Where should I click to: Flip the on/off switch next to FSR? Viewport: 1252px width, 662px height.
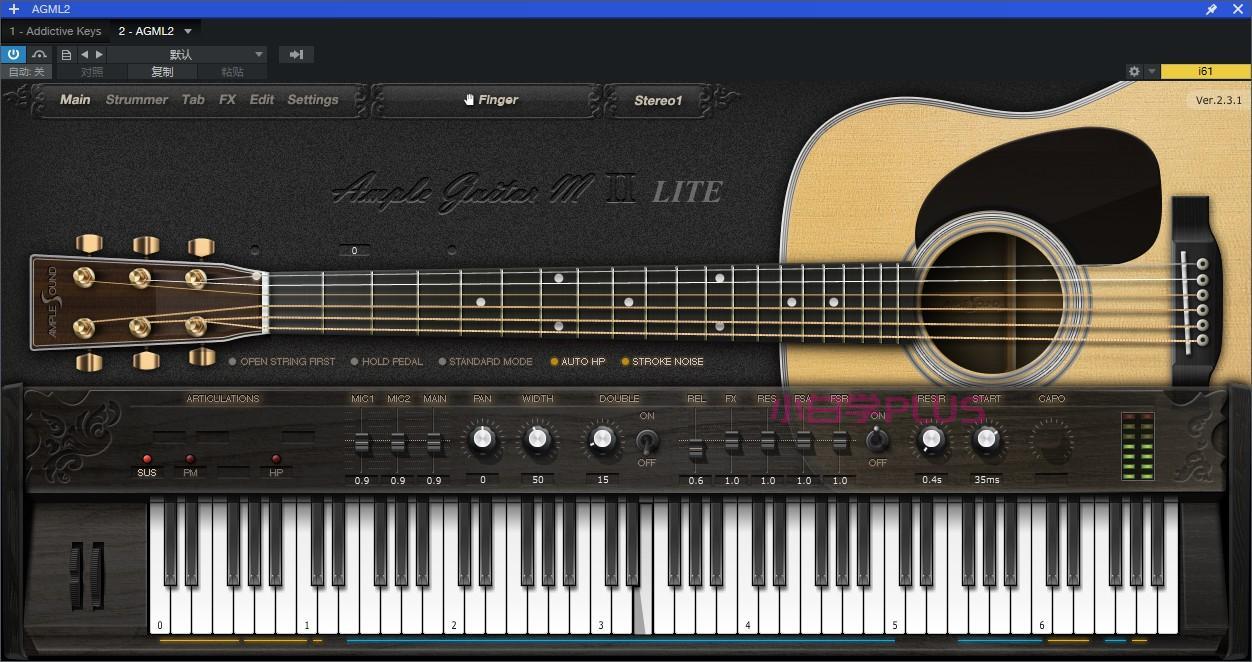[x=877, y=439]
